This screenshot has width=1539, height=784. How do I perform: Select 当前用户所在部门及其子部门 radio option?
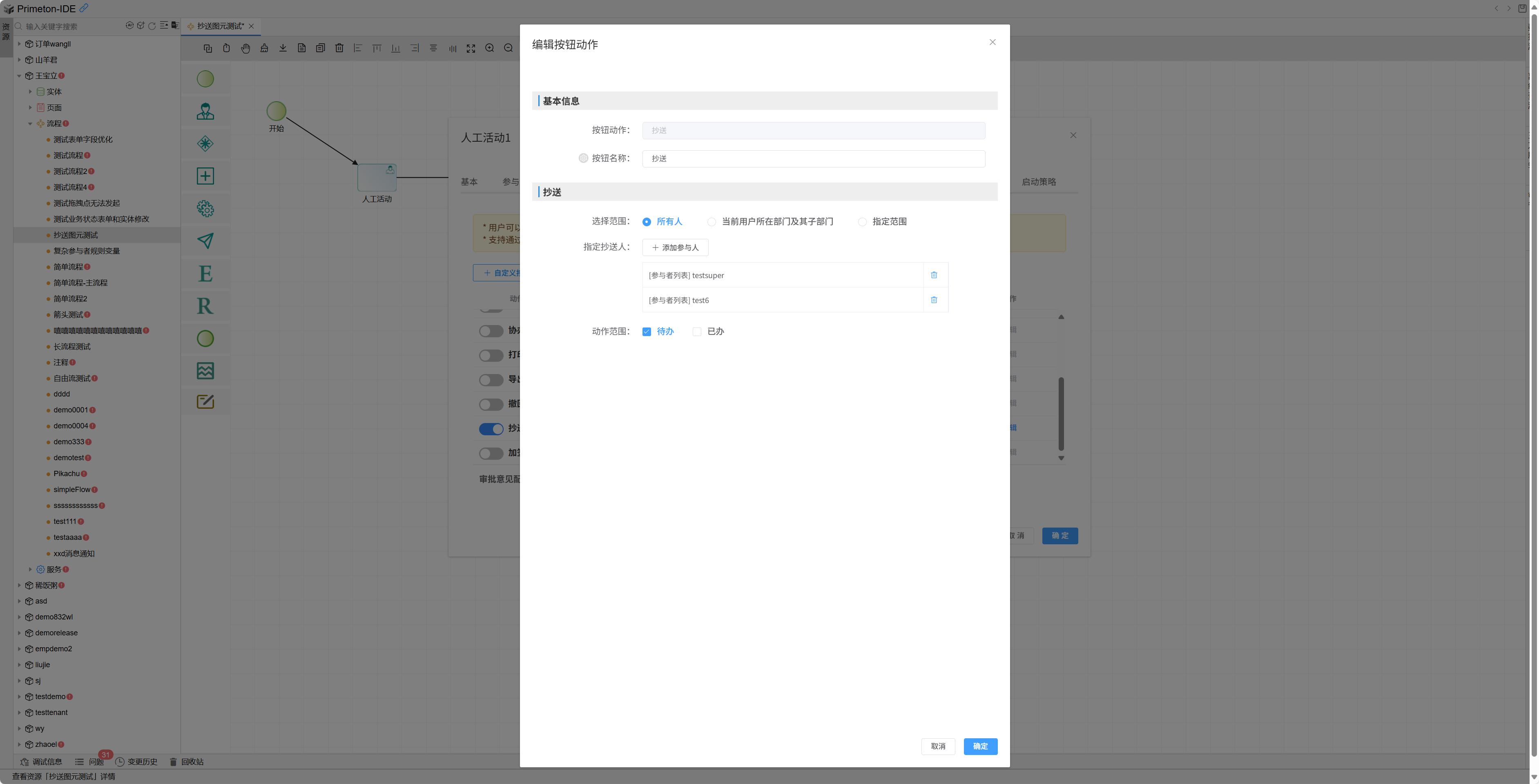(x=712, y=222)
